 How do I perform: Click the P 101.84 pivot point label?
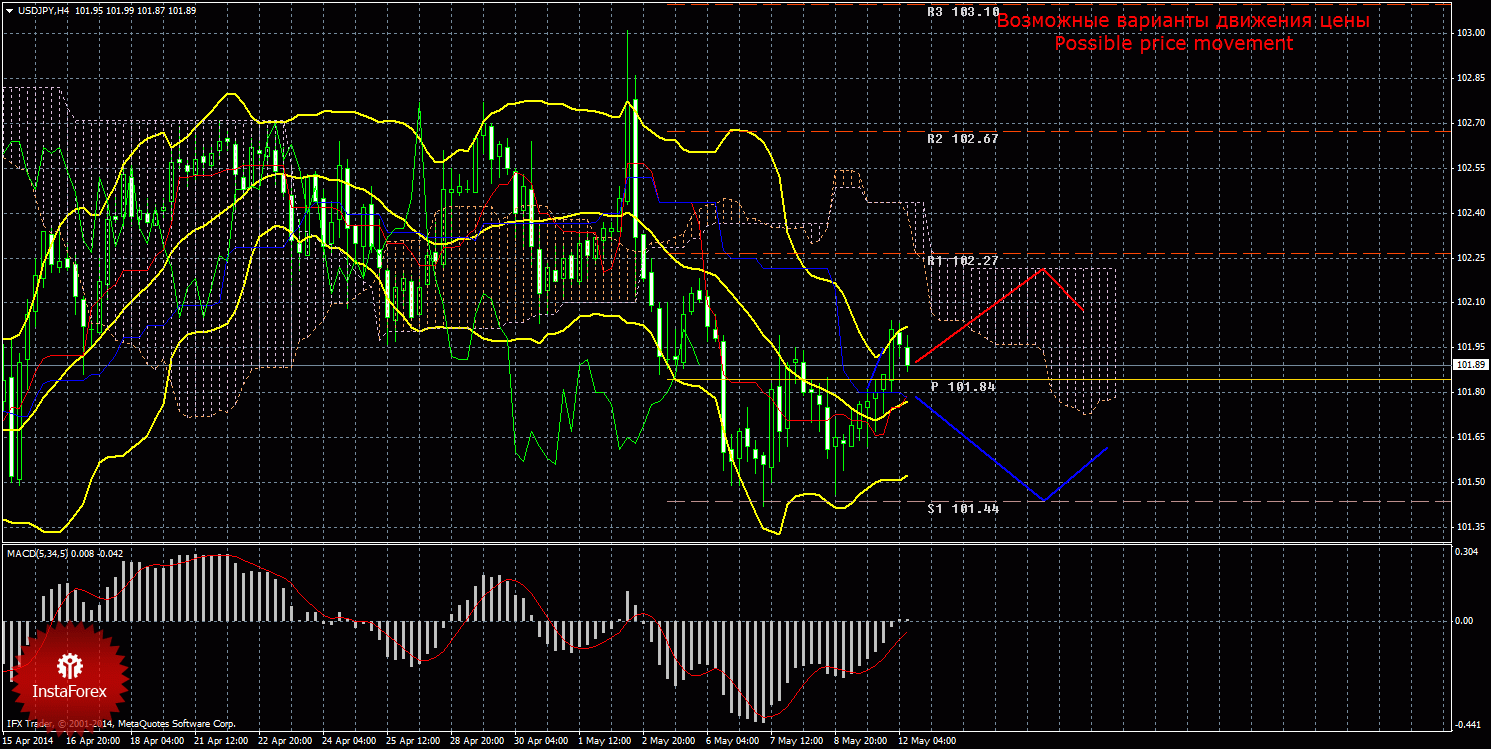963,386
